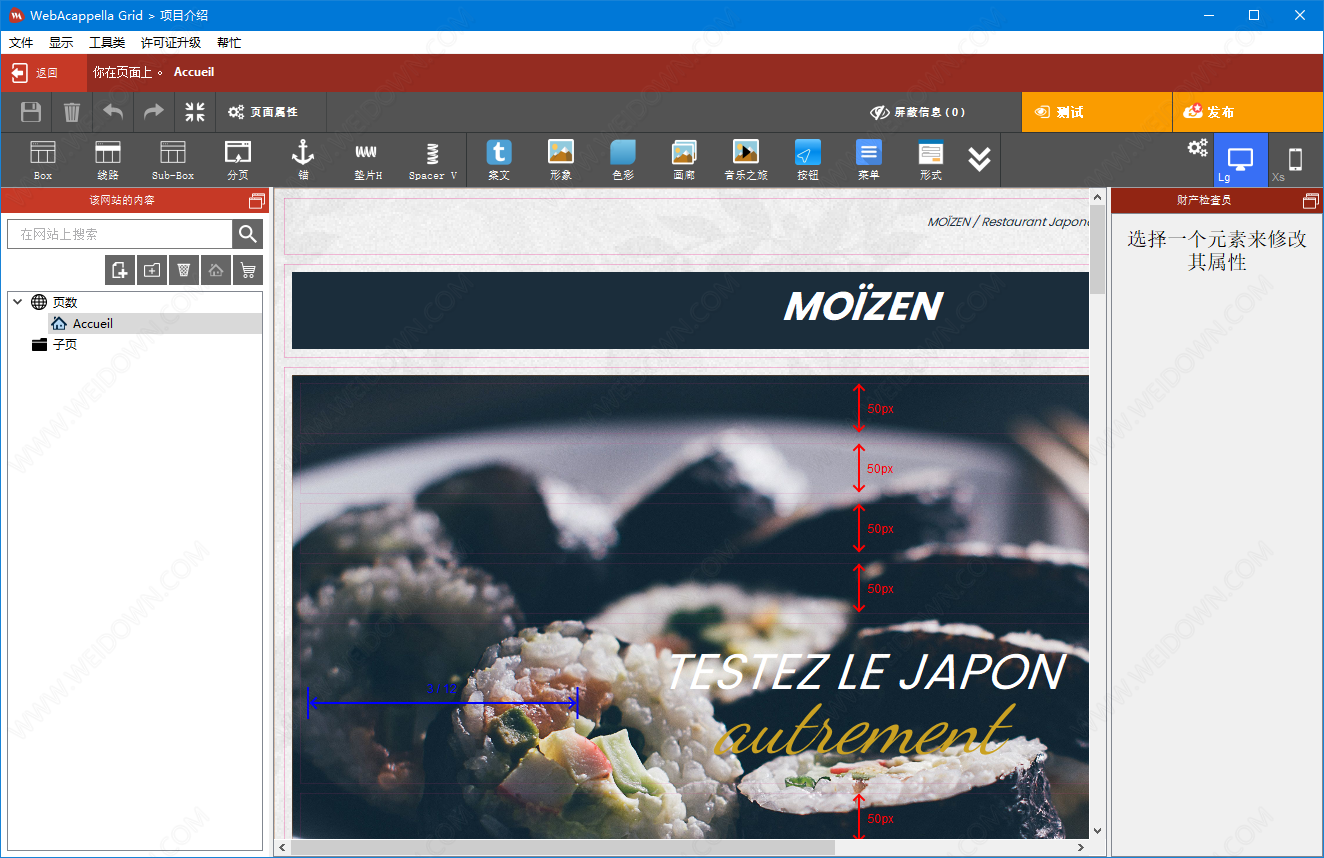Click the orange 发布 publish button

(x=1248, y=112)
